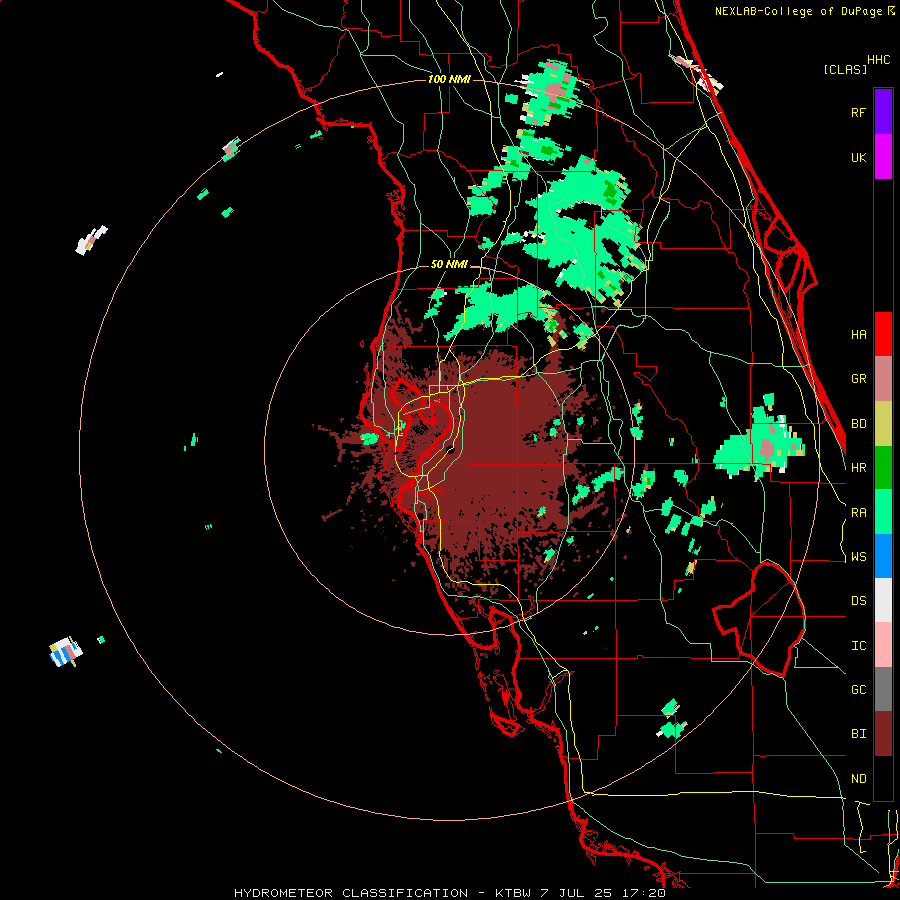The image size is (900, 900).
Task: Click the white DS dry snow swatch
Action: [883, 600]
